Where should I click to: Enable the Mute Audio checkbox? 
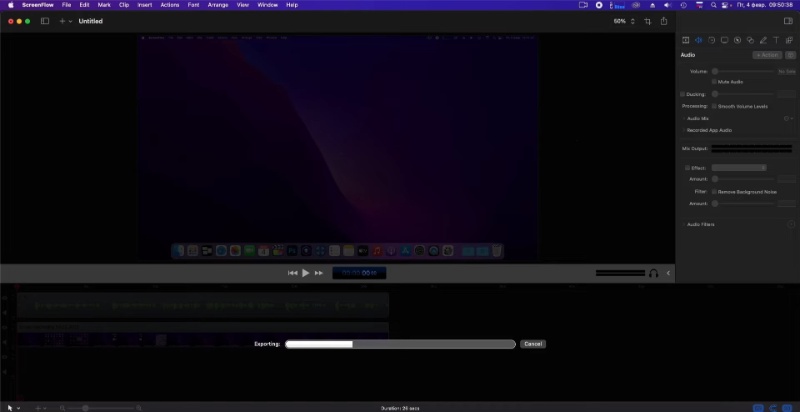point(714,82)
